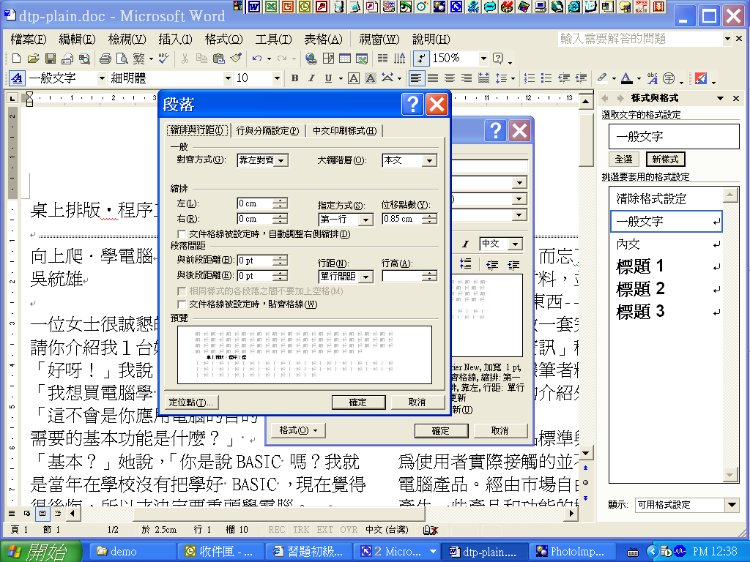The width and height of the screenshot is (750, 562).
Task: Click the Character Shading A icon
Action: [x=370, y=78]
